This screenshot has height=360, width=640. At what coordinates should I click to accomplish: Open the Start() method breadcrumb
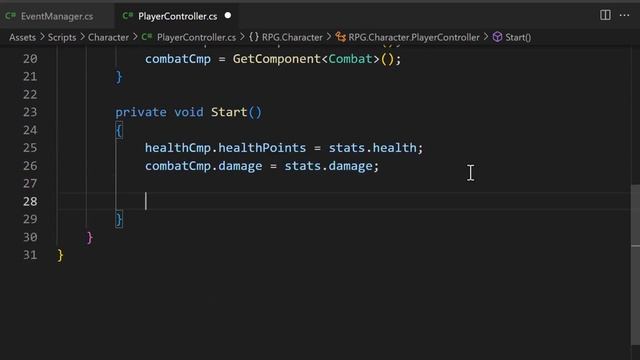point(518,37)
